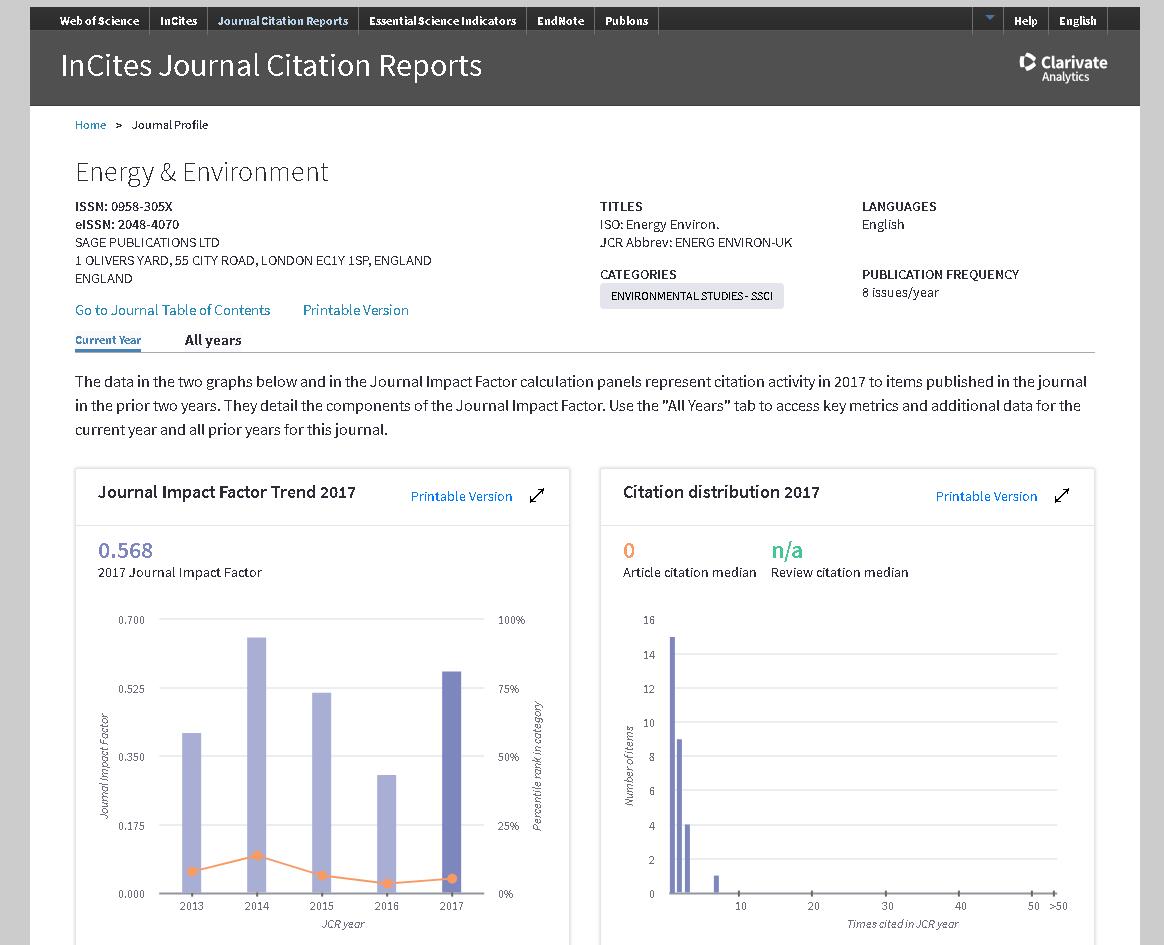The height and width of the screenshot is (945, 1164).
Task: Open Printable Version of Citation distribution
Action: point(986,496)
